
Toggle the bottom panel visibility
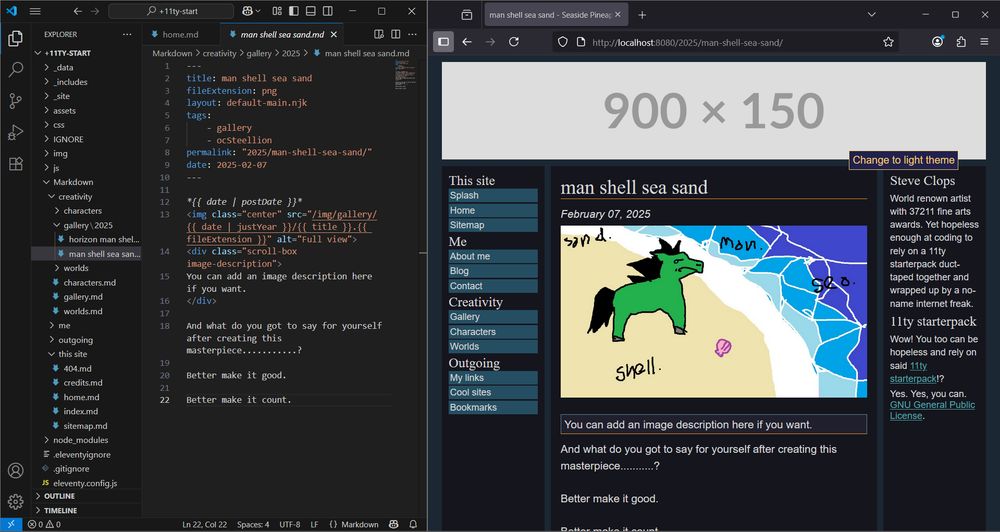pos(311,11)
